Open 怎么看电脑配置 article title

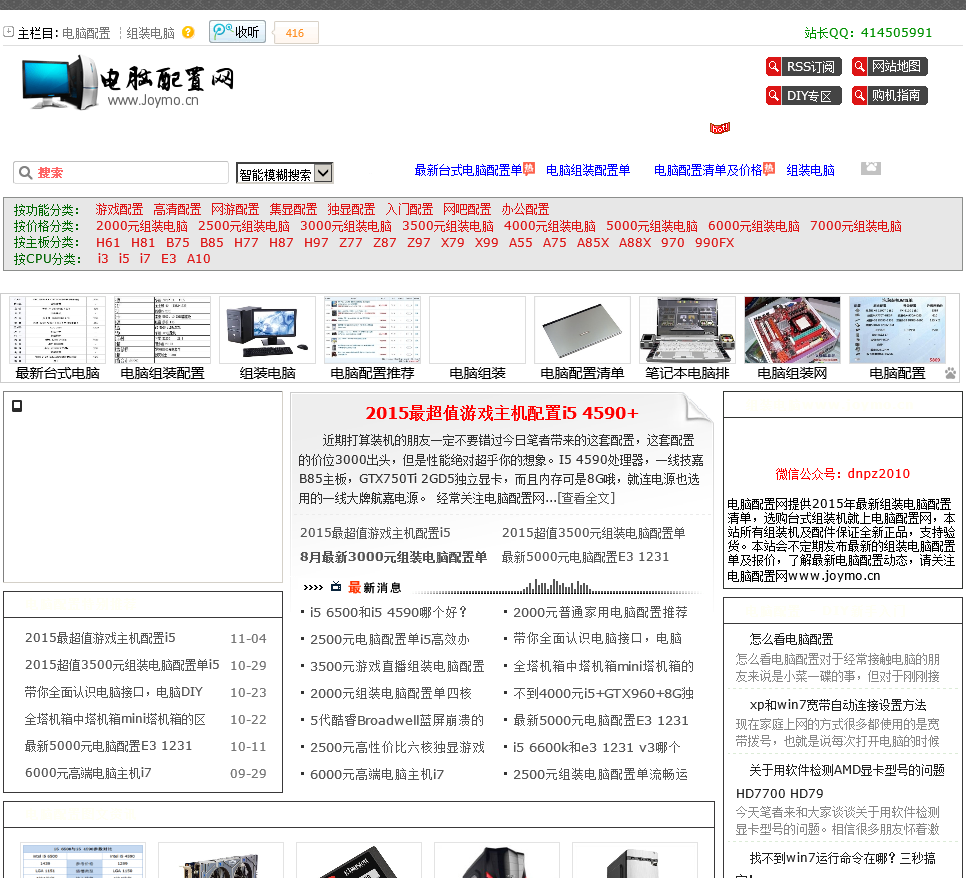click(791, 639)
